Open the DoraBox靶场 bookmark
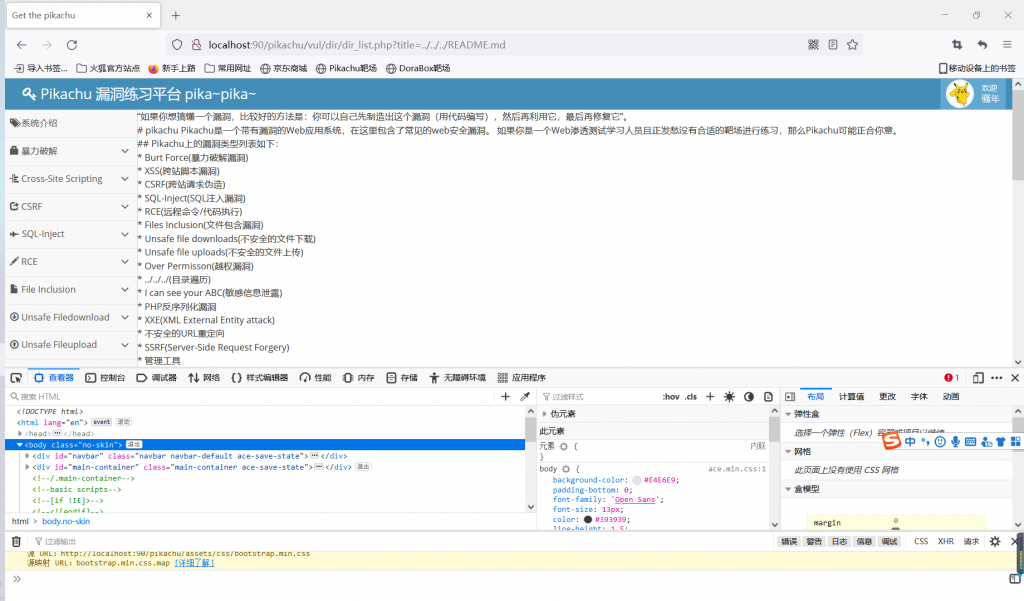 coord(418,68)
